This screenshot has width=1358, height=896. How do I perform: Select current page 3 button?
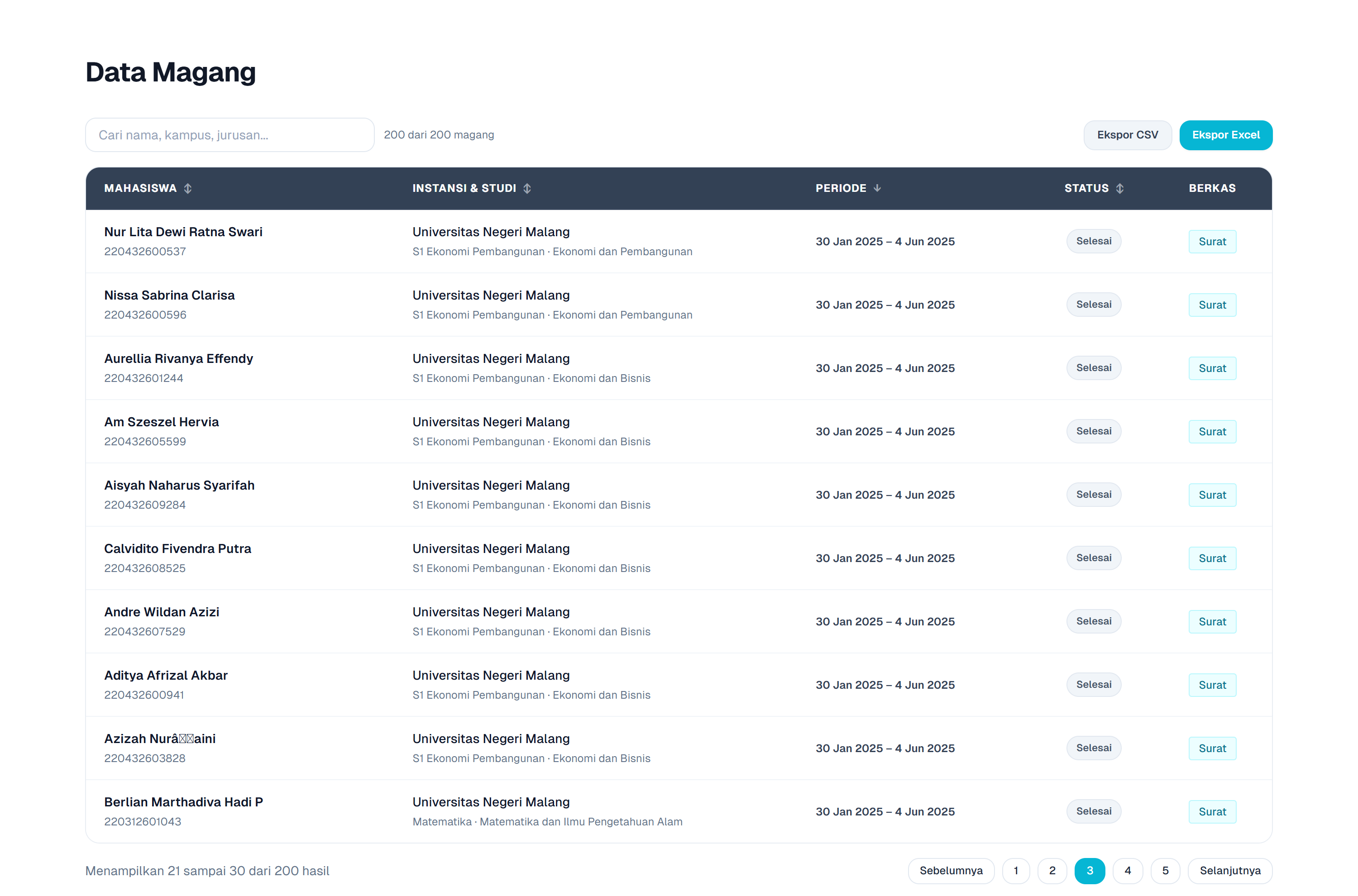(x=1090, y=870)
